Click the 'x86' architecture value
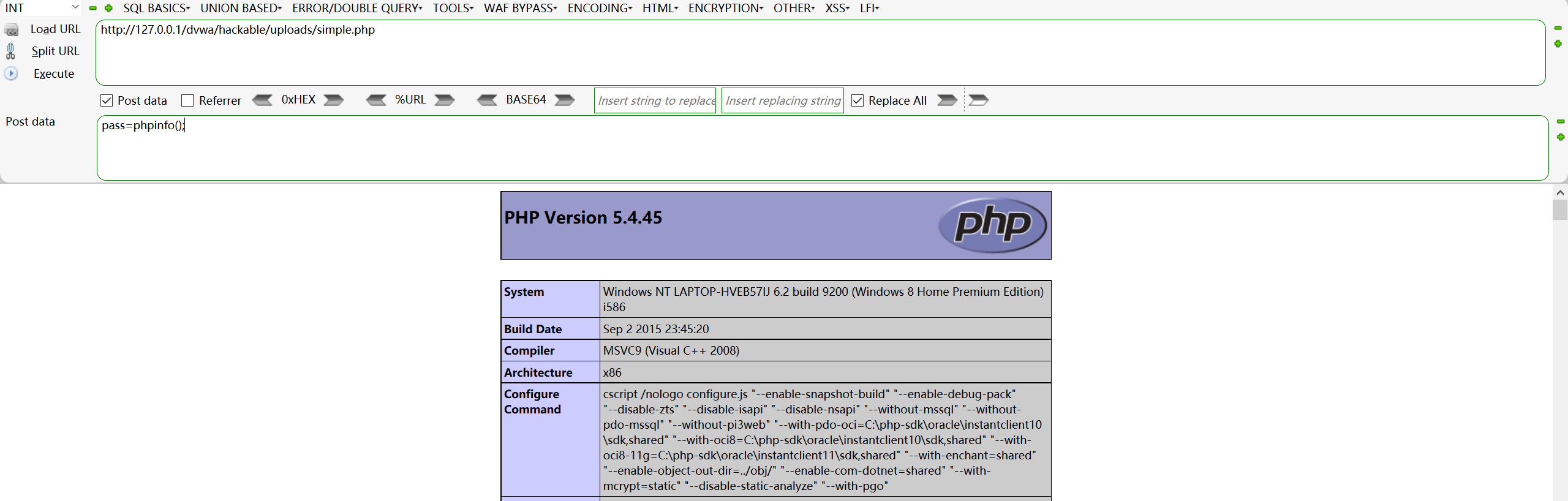The width and height of the screenshot is (1568, 501). click(x=612, y=373)
